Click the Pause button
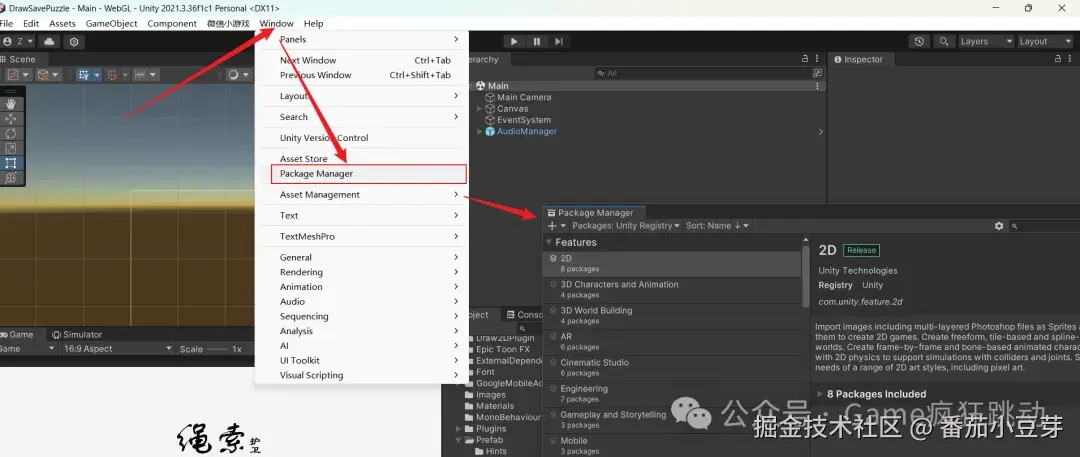The image size is (1080, 457). [537, 41]
